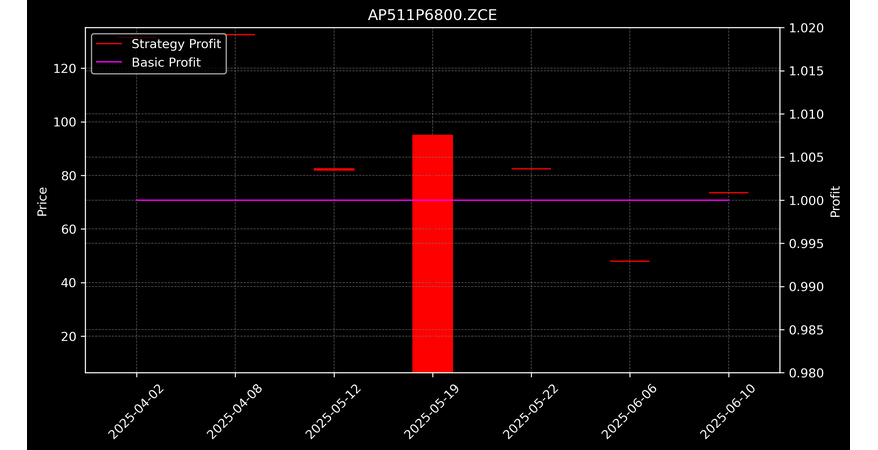Click the 2025-04-02 x-axis date label

pyautogui.click(x=137, y=412)
